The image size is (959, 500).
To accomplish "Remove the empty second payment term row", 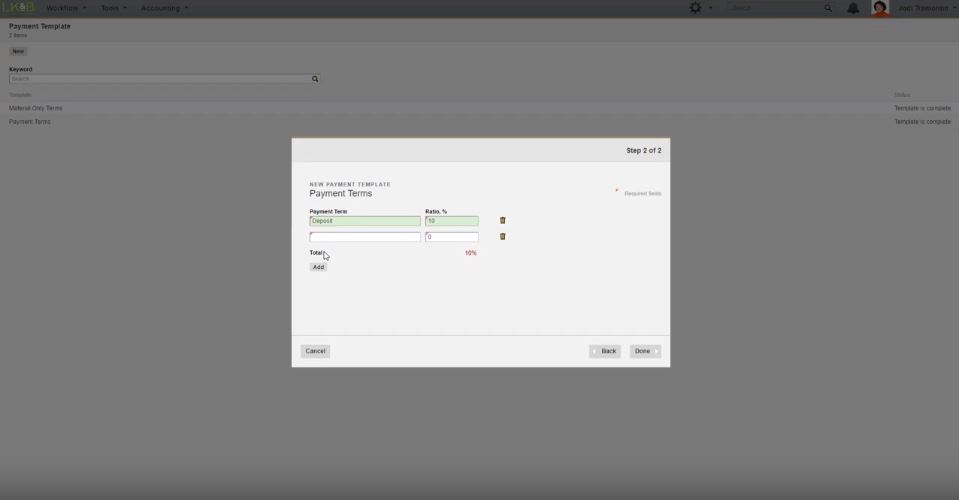I will pos(502,237).
